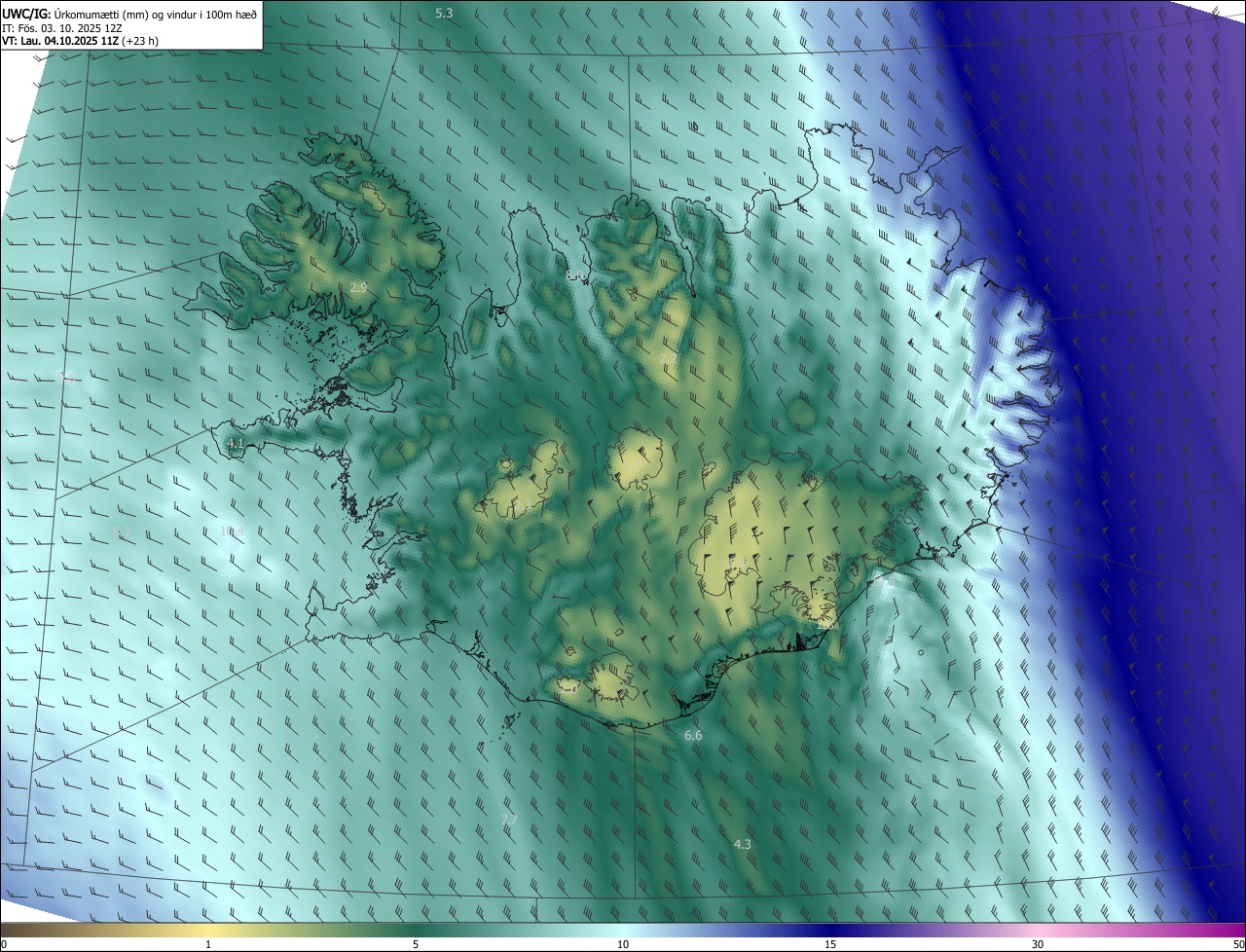Image resolution: width=1246 pixels, height=952 pixels.
Task: Click legend tick label '50'
Action: 1238,945
